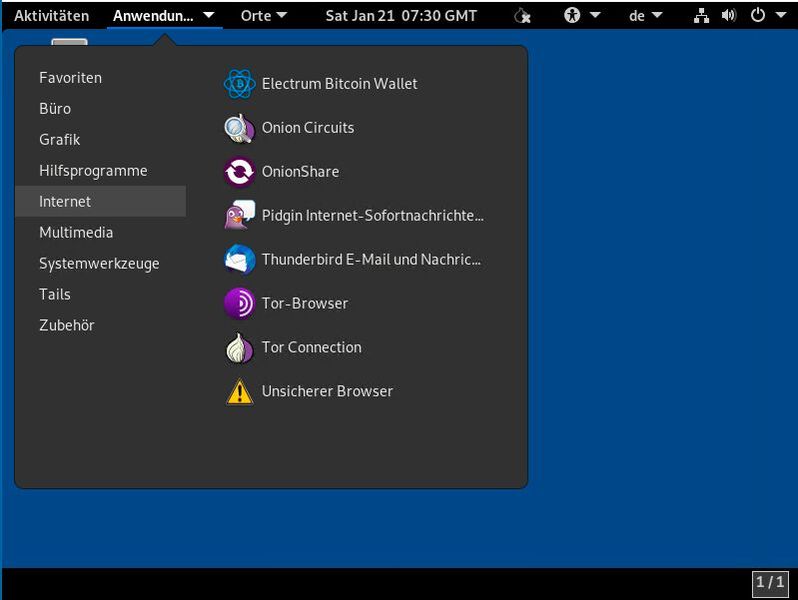798x600 pixels.
Task: Click the Tor-Browser label
Action: [305, 304]
